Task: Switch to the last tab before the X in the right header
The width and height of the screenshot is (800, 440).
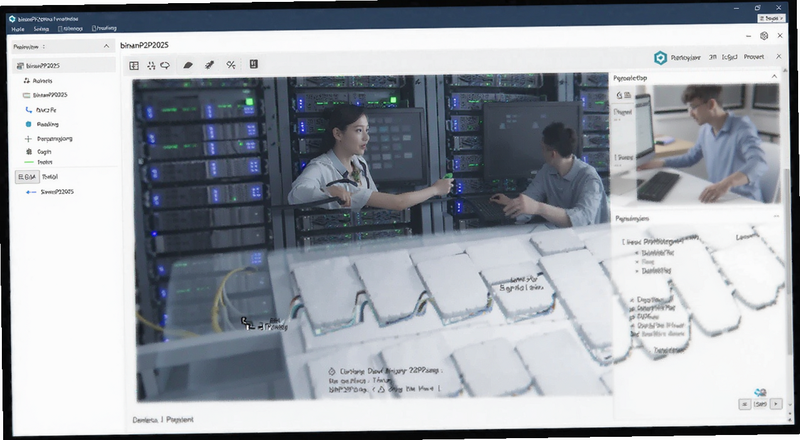Action: (x=754, y=57)
